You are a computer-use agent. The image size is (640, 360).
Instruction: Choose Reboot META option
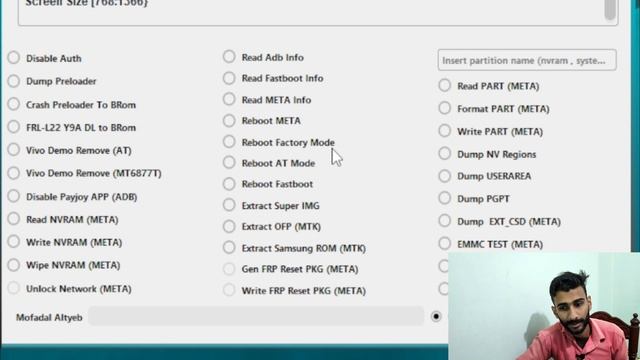pyautogui.click(x=229, y=120)
